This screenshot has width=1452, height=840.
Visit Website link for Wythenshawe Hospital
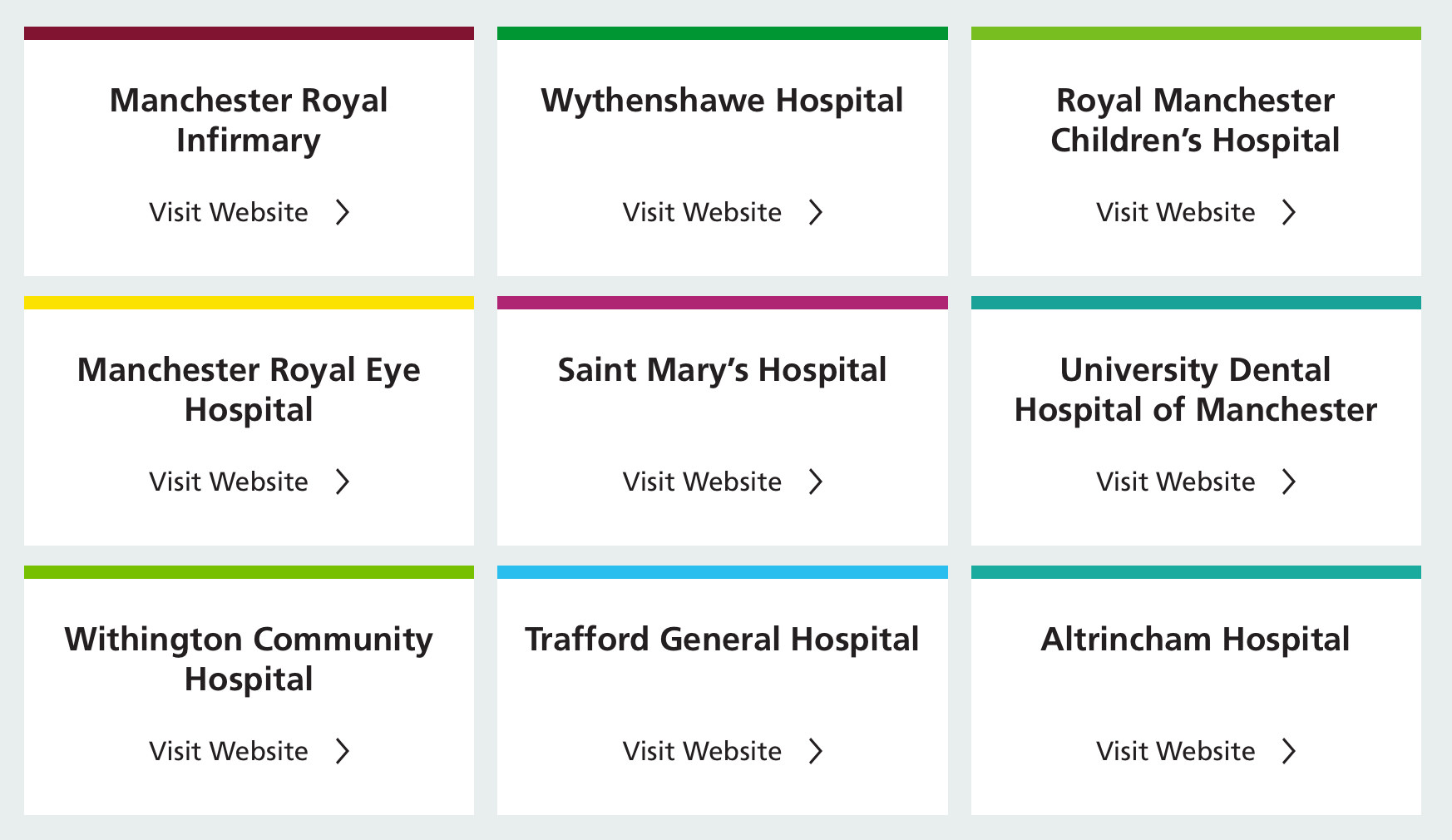[x=702, y=212]
